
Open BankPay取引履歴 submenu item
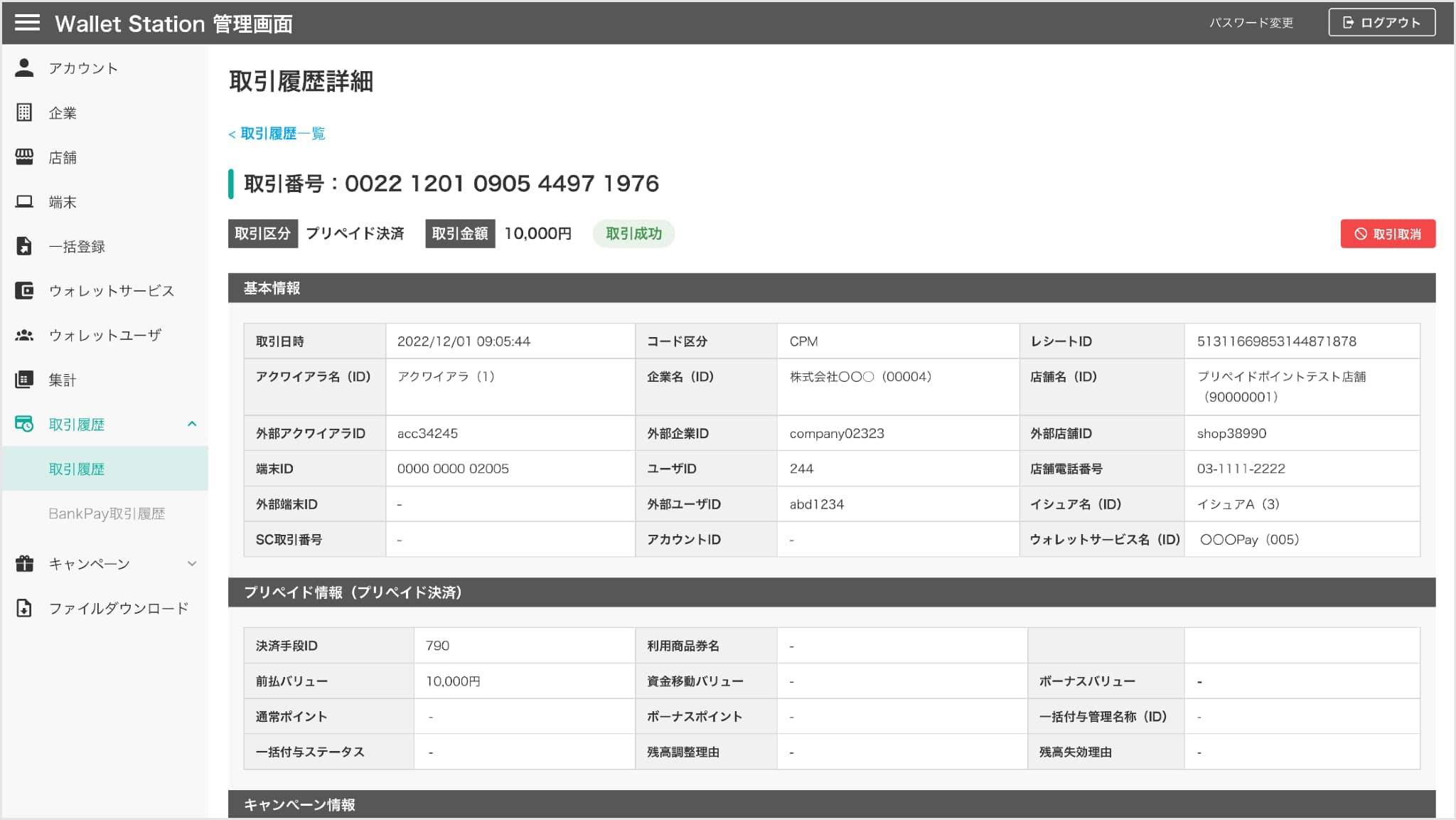pos(107,513)
